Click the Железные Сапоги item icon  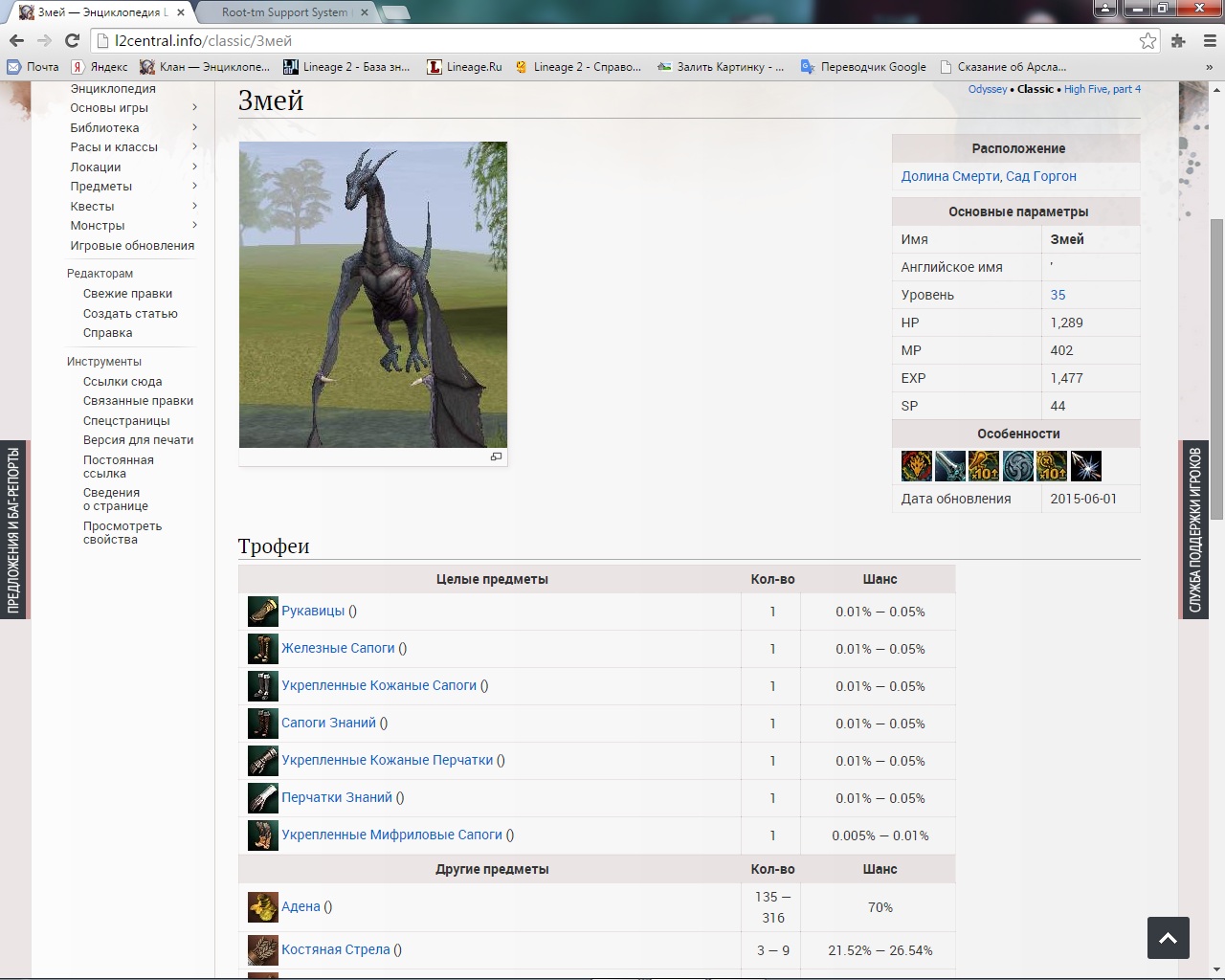pos(262,649)
